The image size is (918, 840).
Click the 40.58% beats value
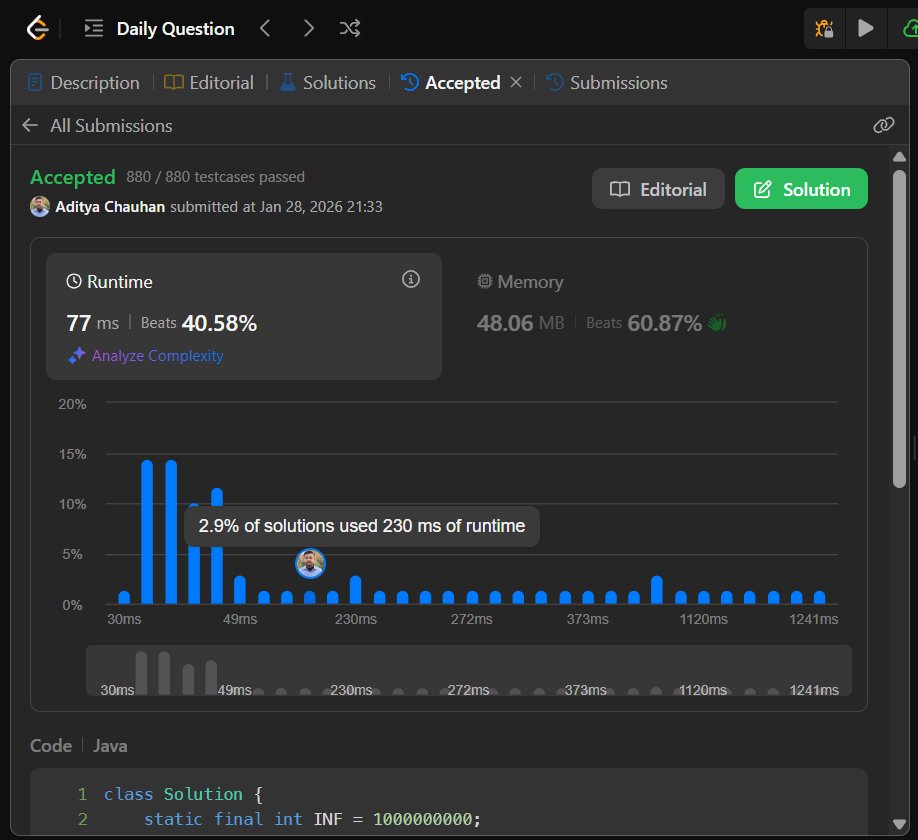tap(219, 323)
